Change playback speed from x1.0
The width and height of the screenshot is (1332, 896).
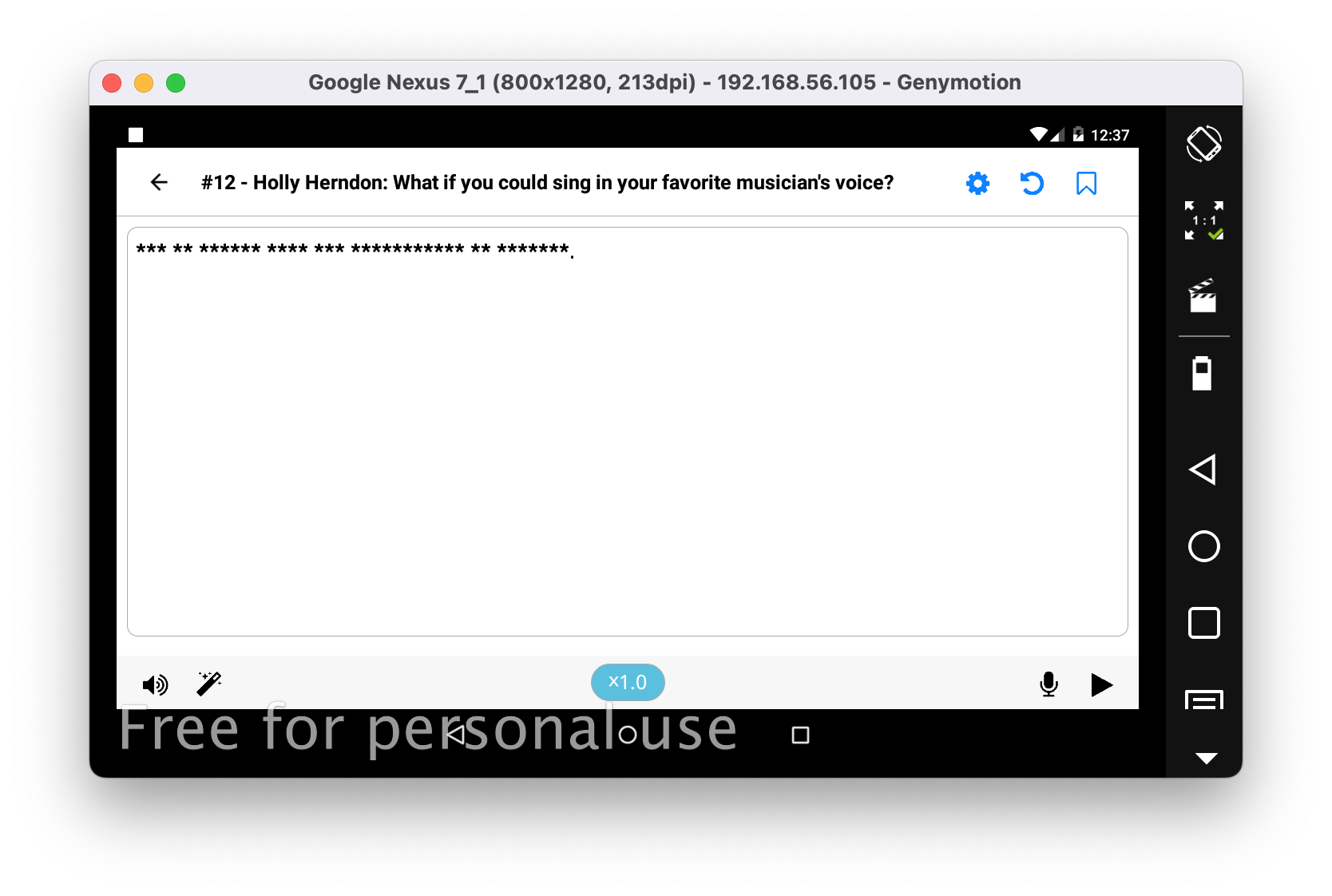628,682
